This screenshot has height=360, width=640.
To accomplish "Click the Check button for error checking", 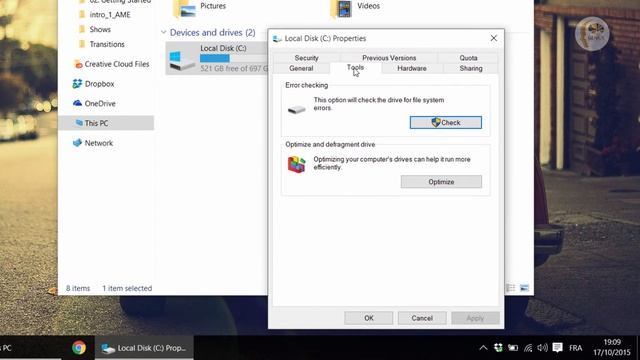I will (x=446, y=122).
